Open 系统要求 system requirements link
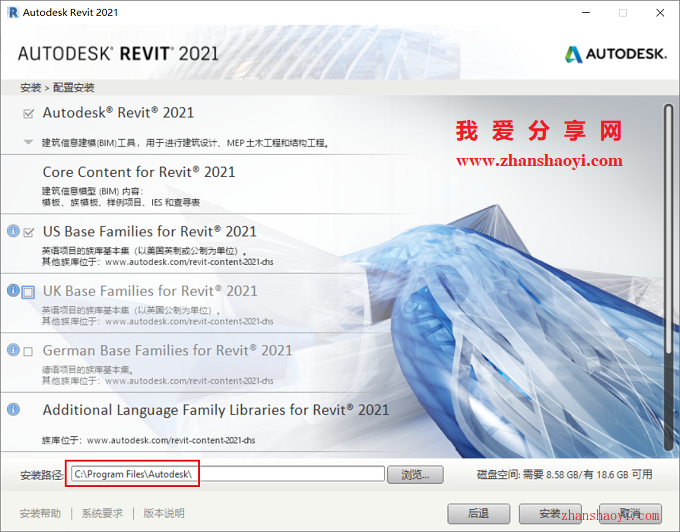The width and height of the screenshot is (680, 532). (x=102, y=513)
